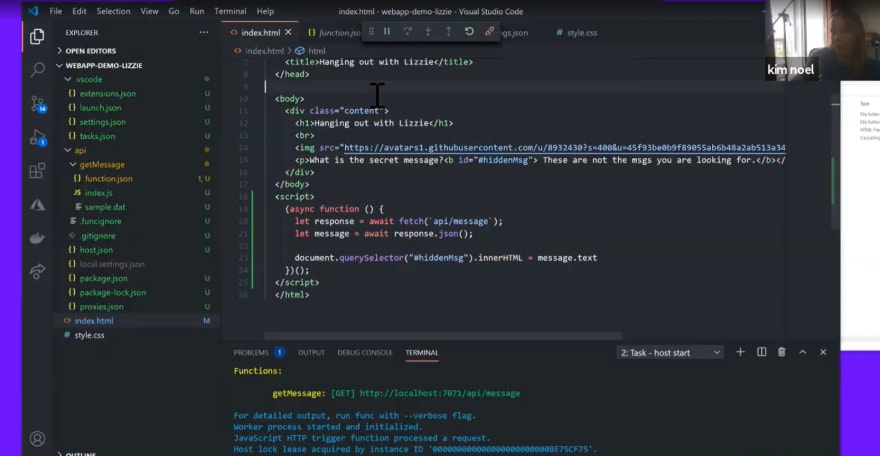Open Explorer more actions ellipsis
The image size is (880, 456).
point(204,33)
